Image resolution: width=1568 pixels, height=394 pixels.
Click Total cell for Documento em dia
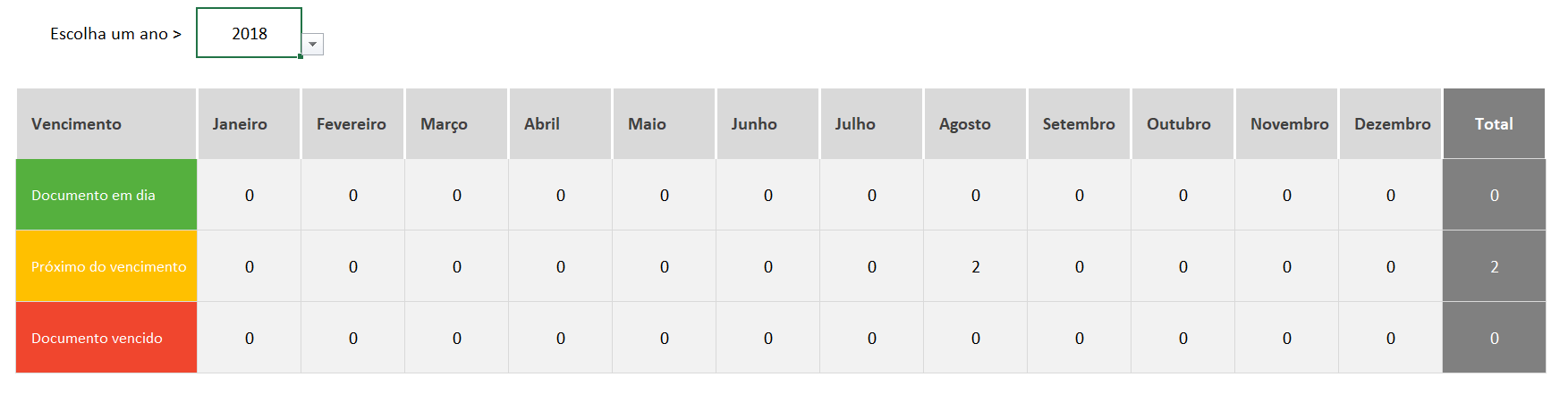pos(1494,196)
